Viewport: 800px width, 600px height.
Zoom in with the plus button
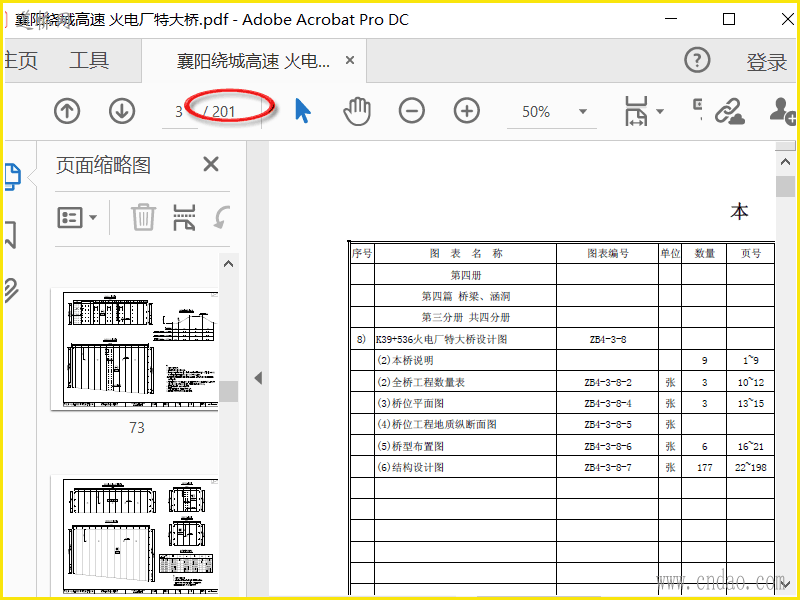coord(467,111)
